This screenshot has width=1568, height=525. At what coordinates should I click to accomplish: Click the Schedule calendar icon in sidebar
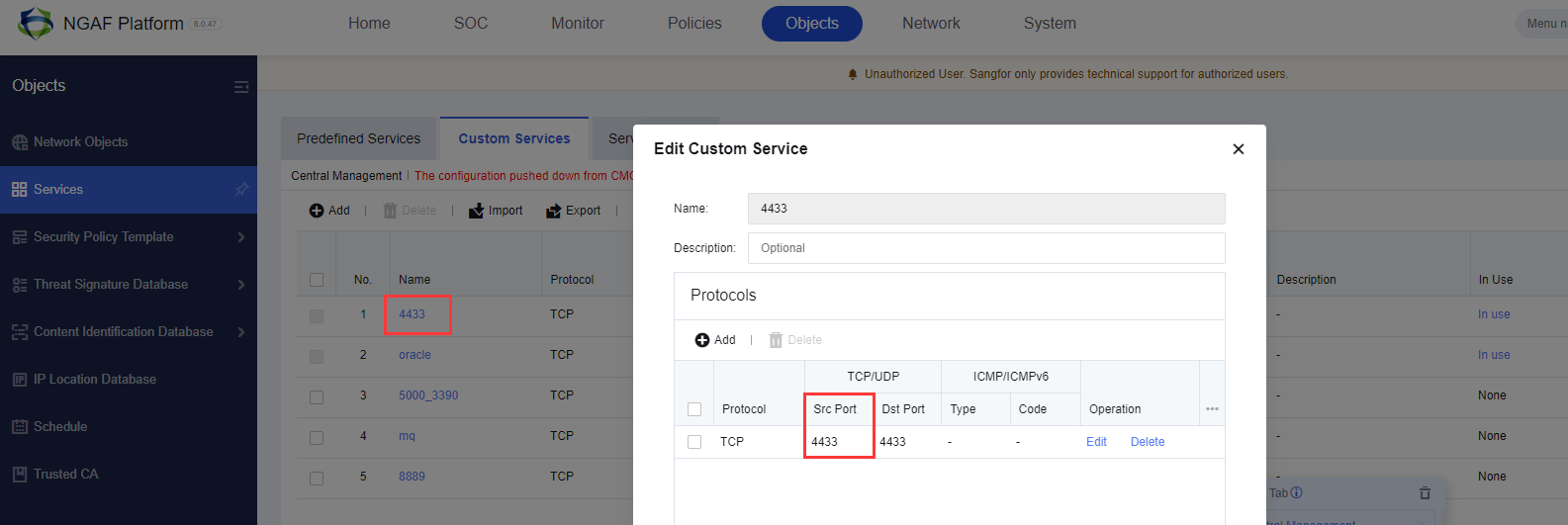click(x=20, y=427)
